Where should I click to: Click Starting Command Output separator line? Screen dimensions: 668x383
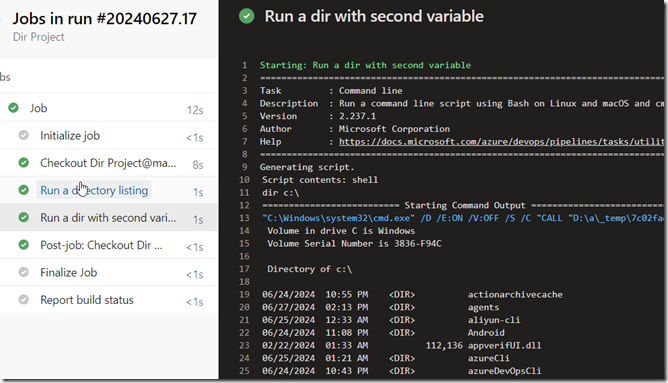pos(463,205)
